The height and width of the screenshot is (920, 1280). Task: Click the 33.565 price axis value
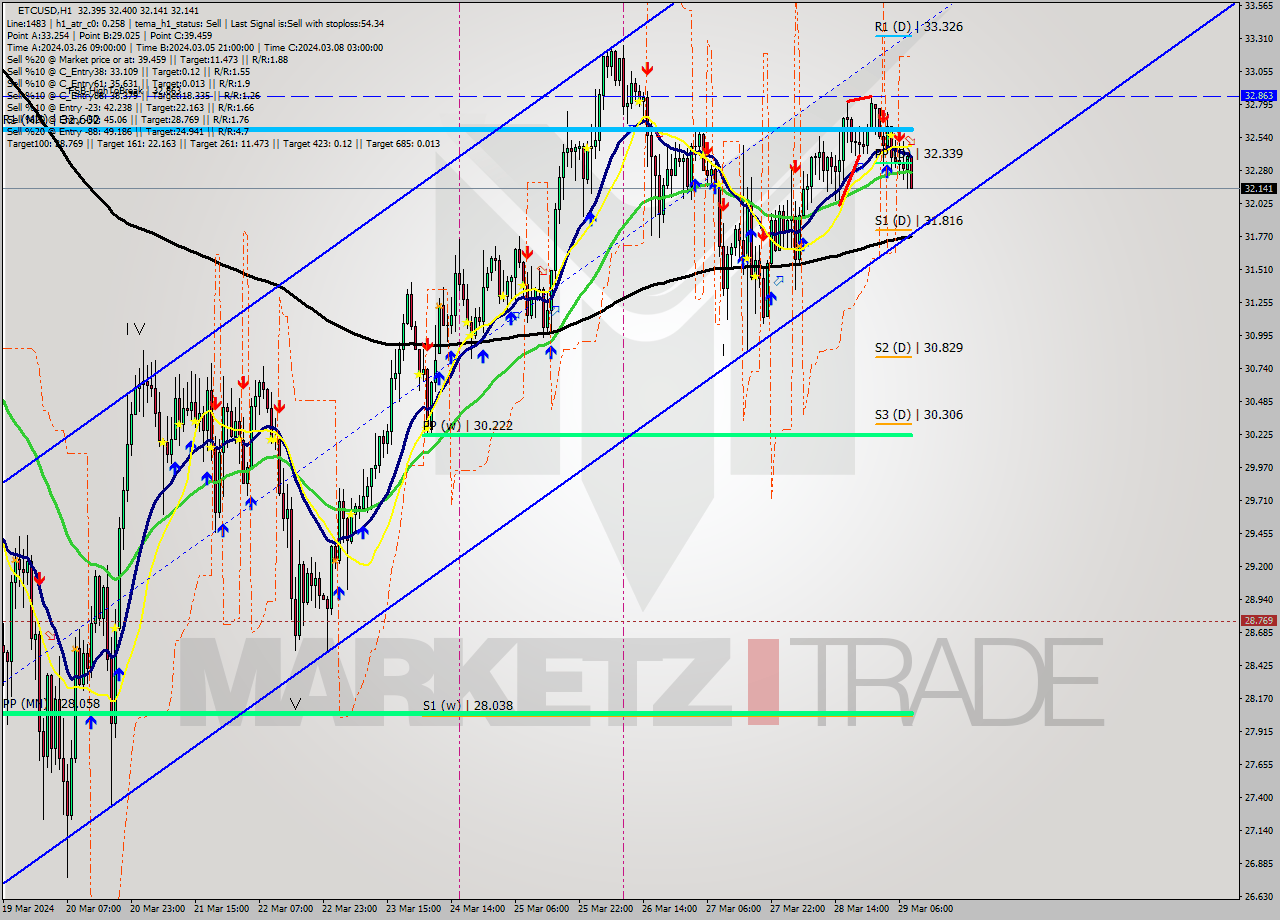pos(1258,5)
